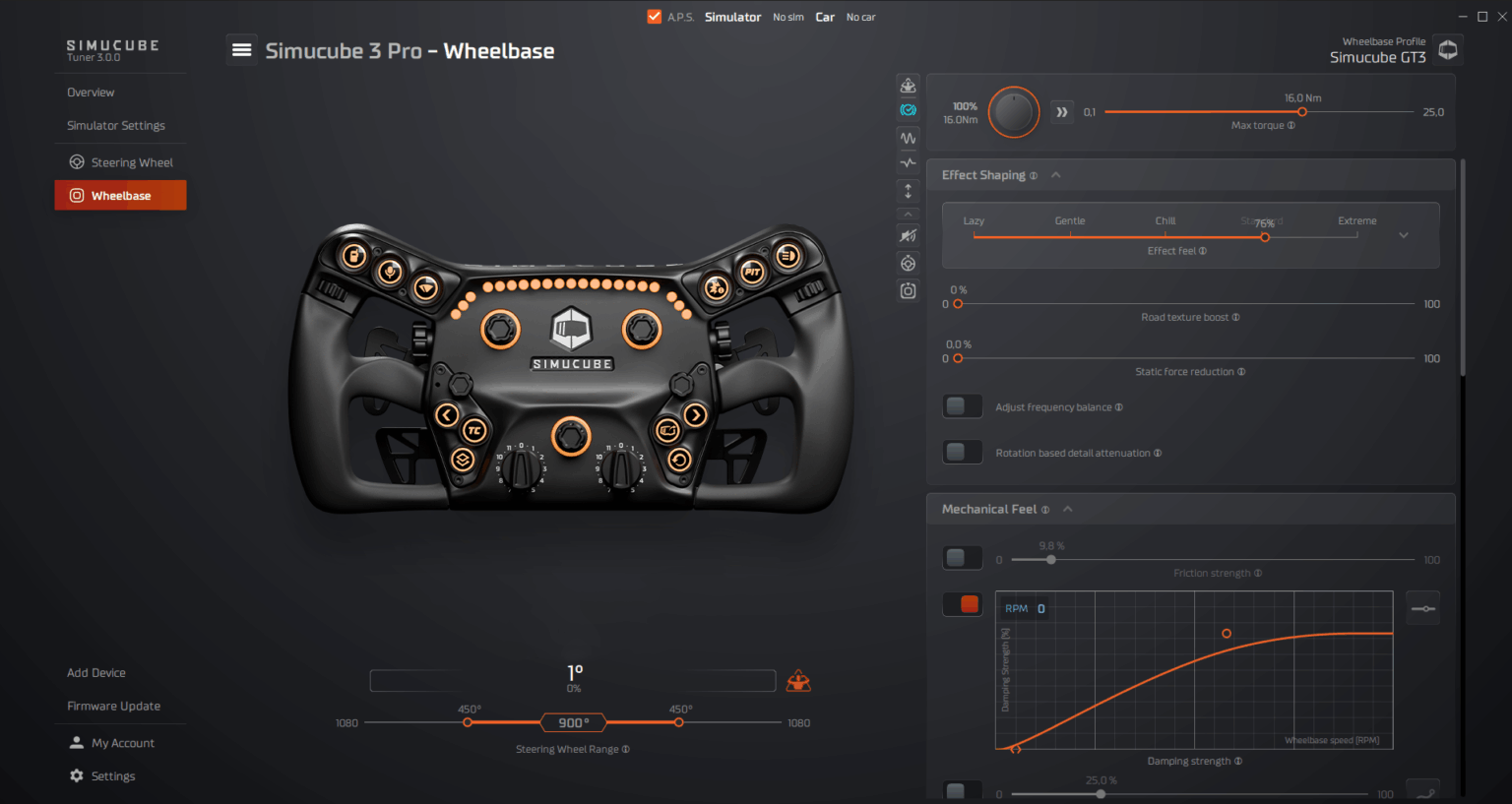The height and width of the screenshot is (804, 1512).
Task: Open the Steering Wheel page in sidebar
Action: click(x=131, y=162)
